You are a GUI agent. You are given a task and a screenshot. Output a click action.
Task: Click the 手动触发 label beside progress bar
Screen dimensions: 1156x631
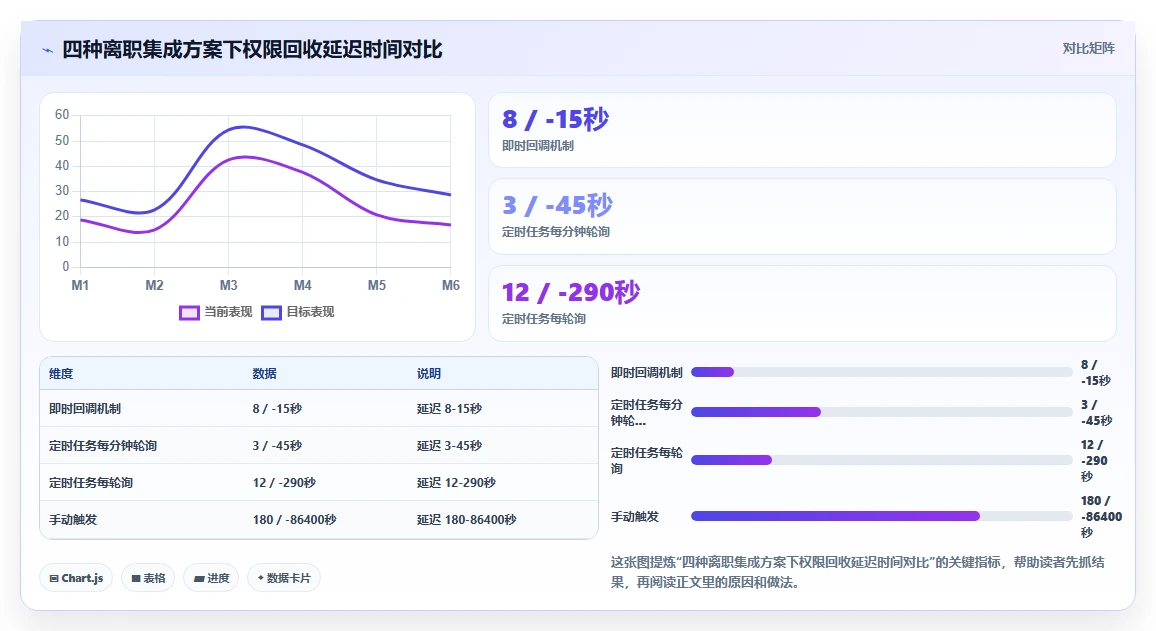tap(635, 516)
